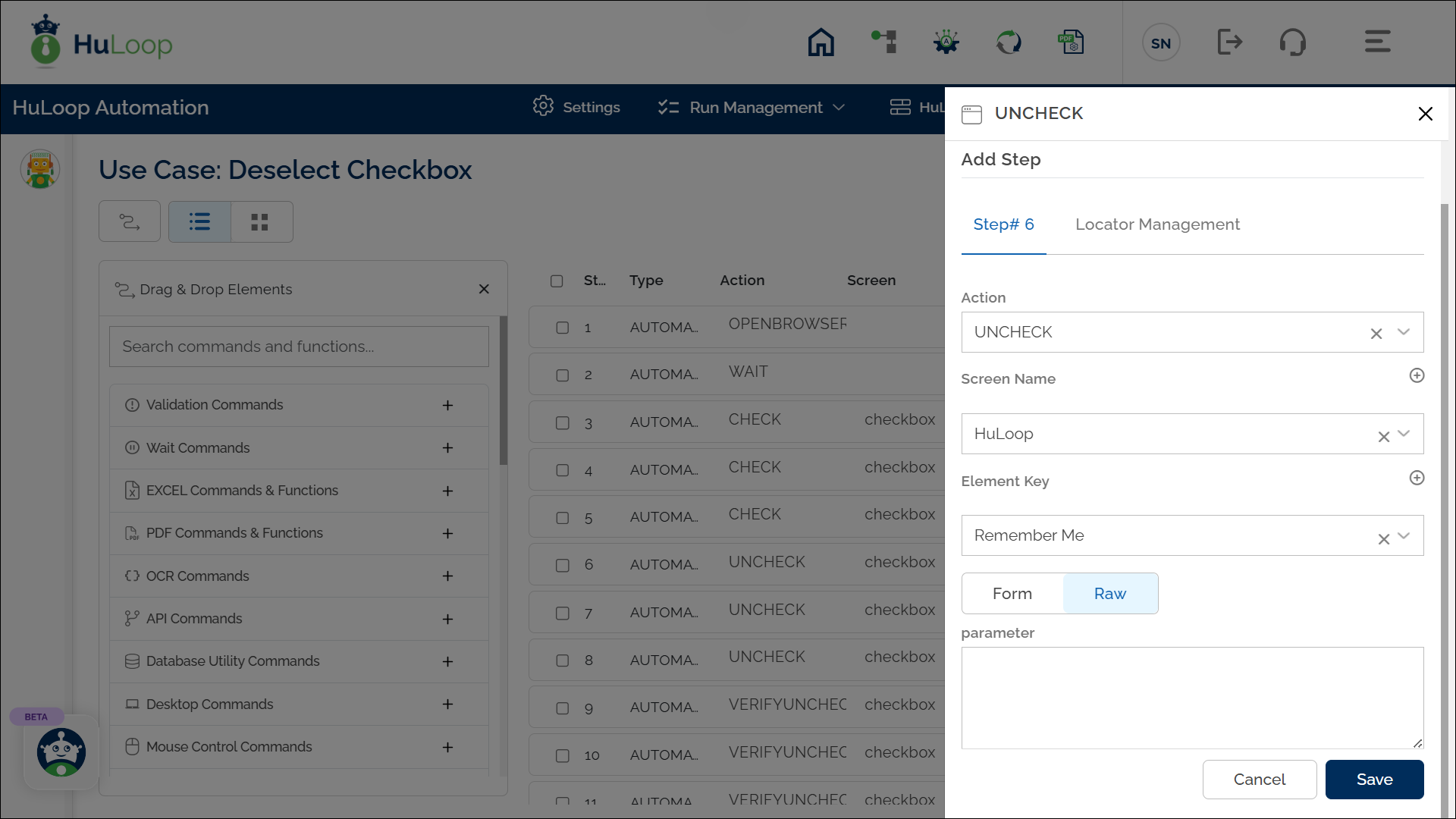Open the BETA chatbot assistant icon
Viewport: 1456px width, 819px height.
[61, 752]
